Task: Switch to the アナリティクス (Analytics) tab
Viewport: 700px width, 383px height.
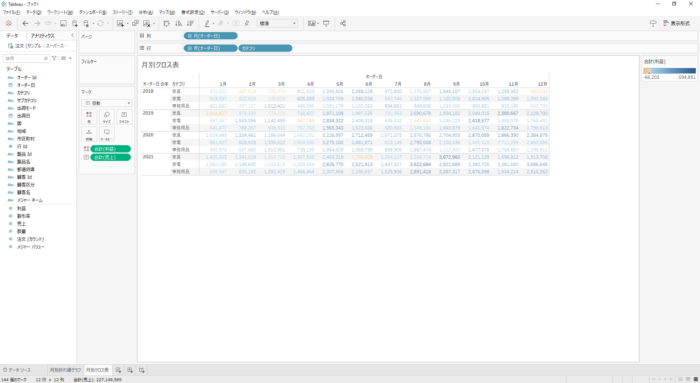Action: tap(42, 36)
